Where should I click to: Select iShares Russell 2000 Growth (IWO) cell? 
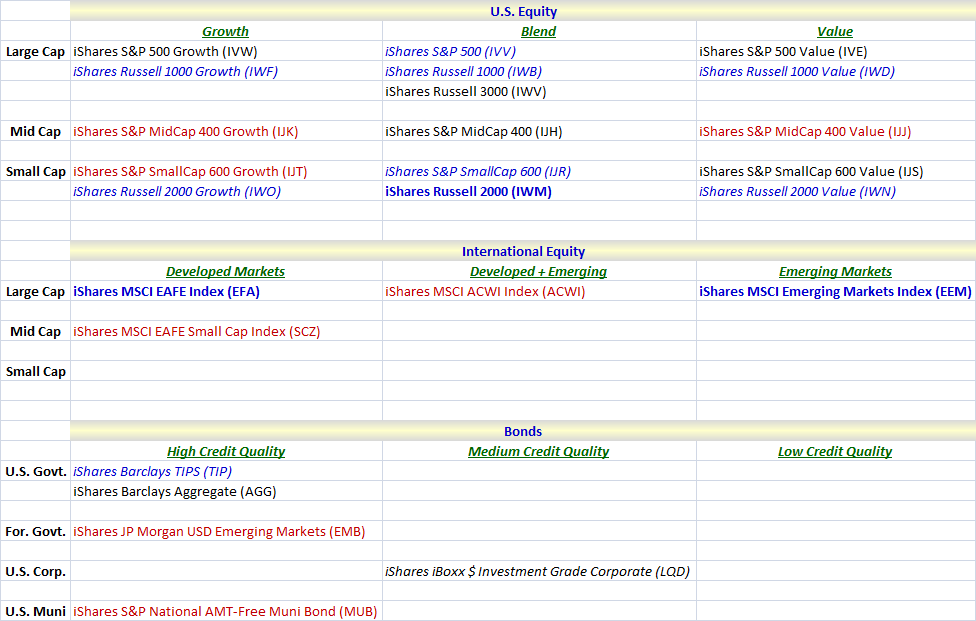click(227, 191)
